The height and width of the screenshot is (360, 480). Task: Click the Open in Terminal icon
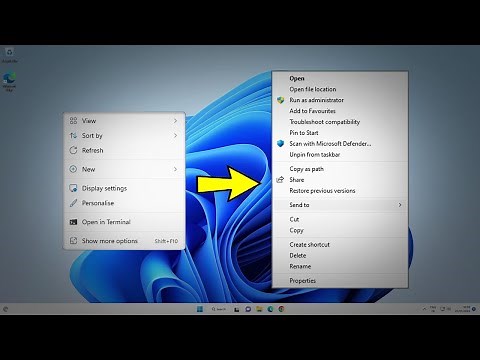point(73,222)
